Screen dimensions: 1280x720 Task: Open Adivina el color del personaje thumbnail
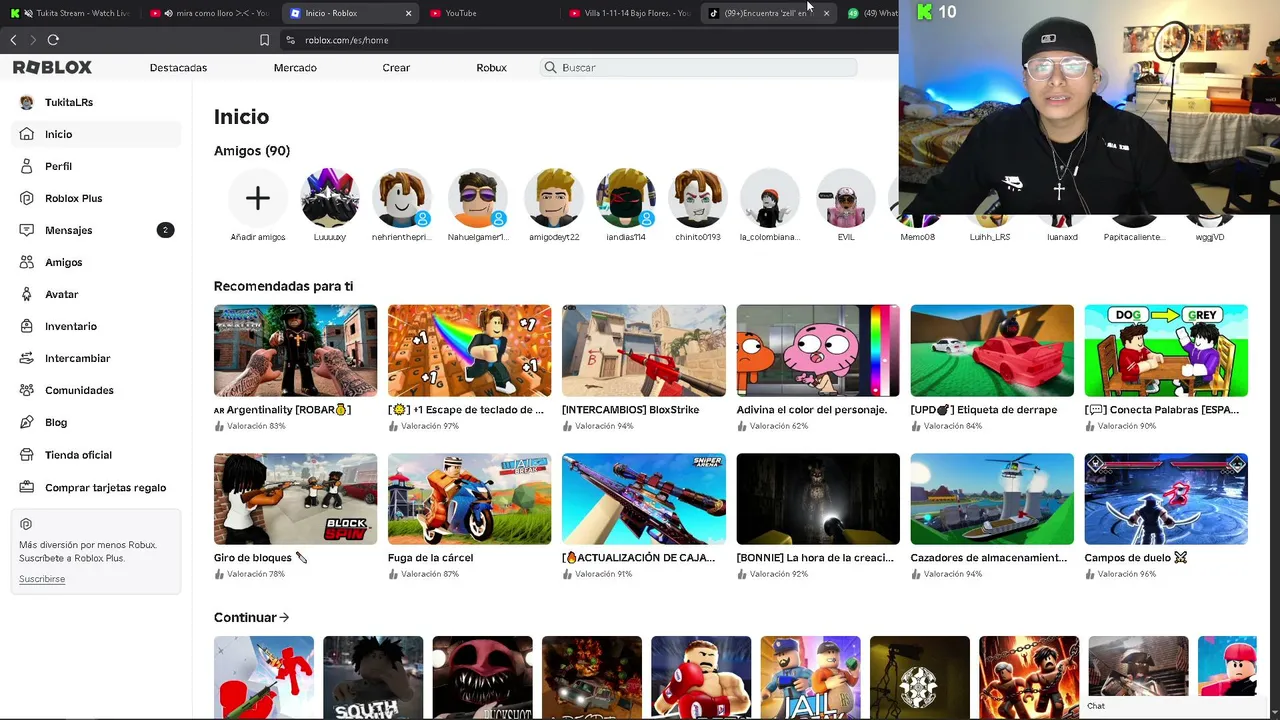(818, 351)
